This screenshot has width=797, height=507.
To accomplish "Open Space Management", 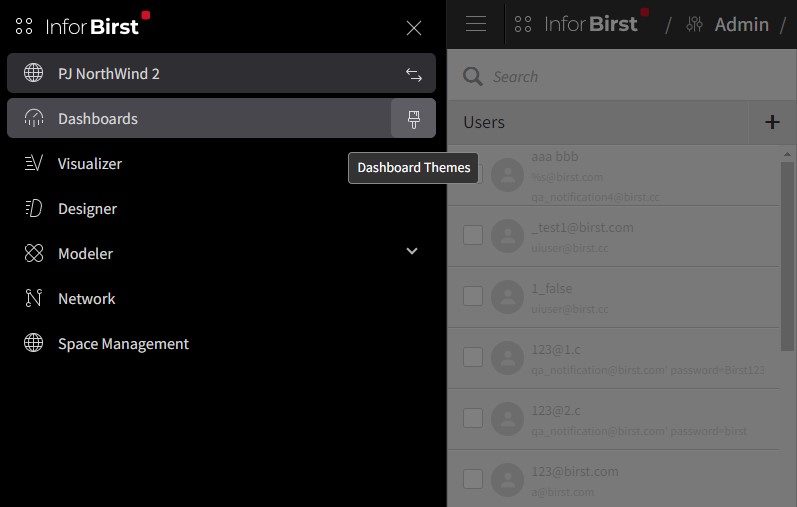I will pos(122,344).
